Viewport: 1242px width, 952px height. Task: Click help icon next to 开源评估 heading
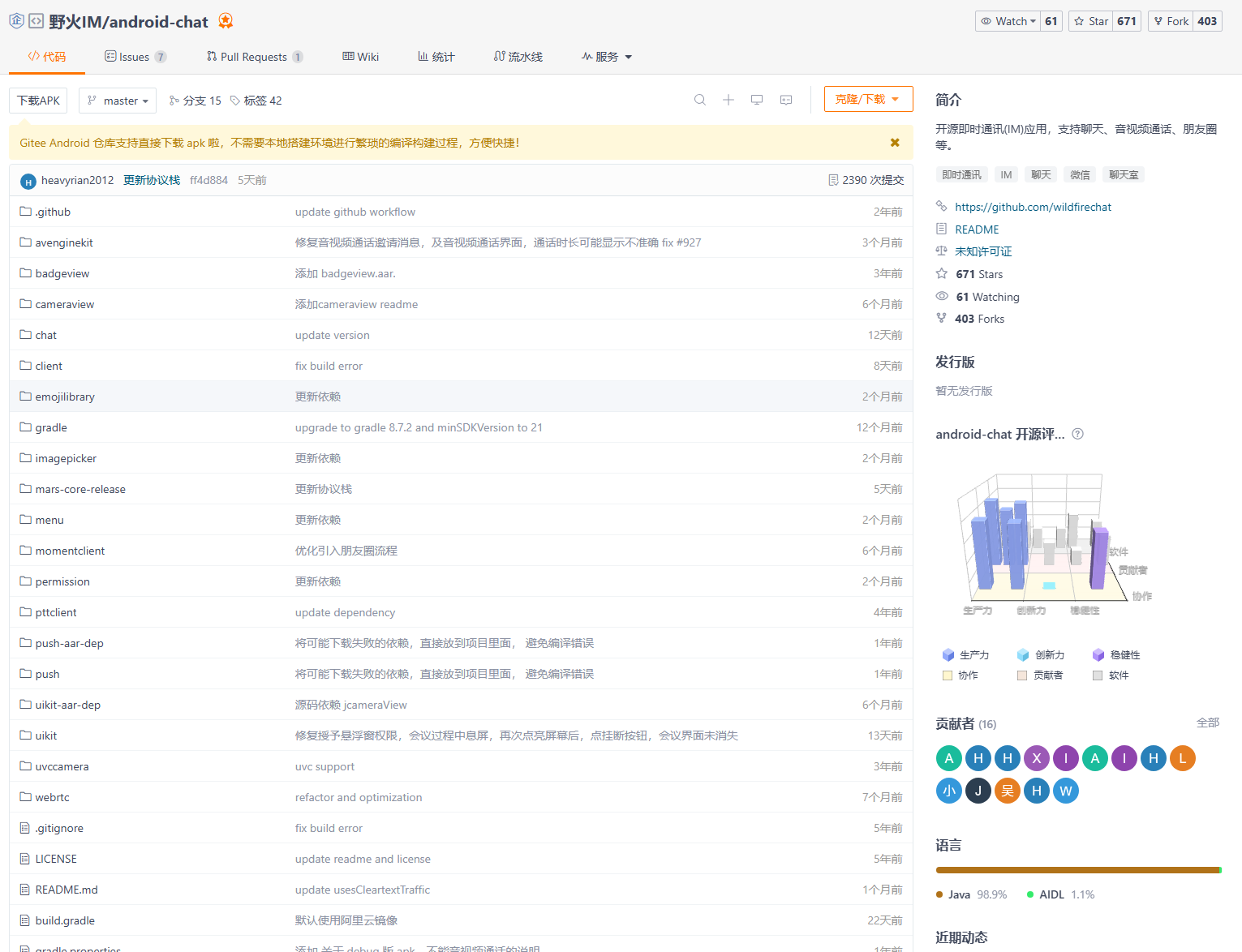[1077, 434]
